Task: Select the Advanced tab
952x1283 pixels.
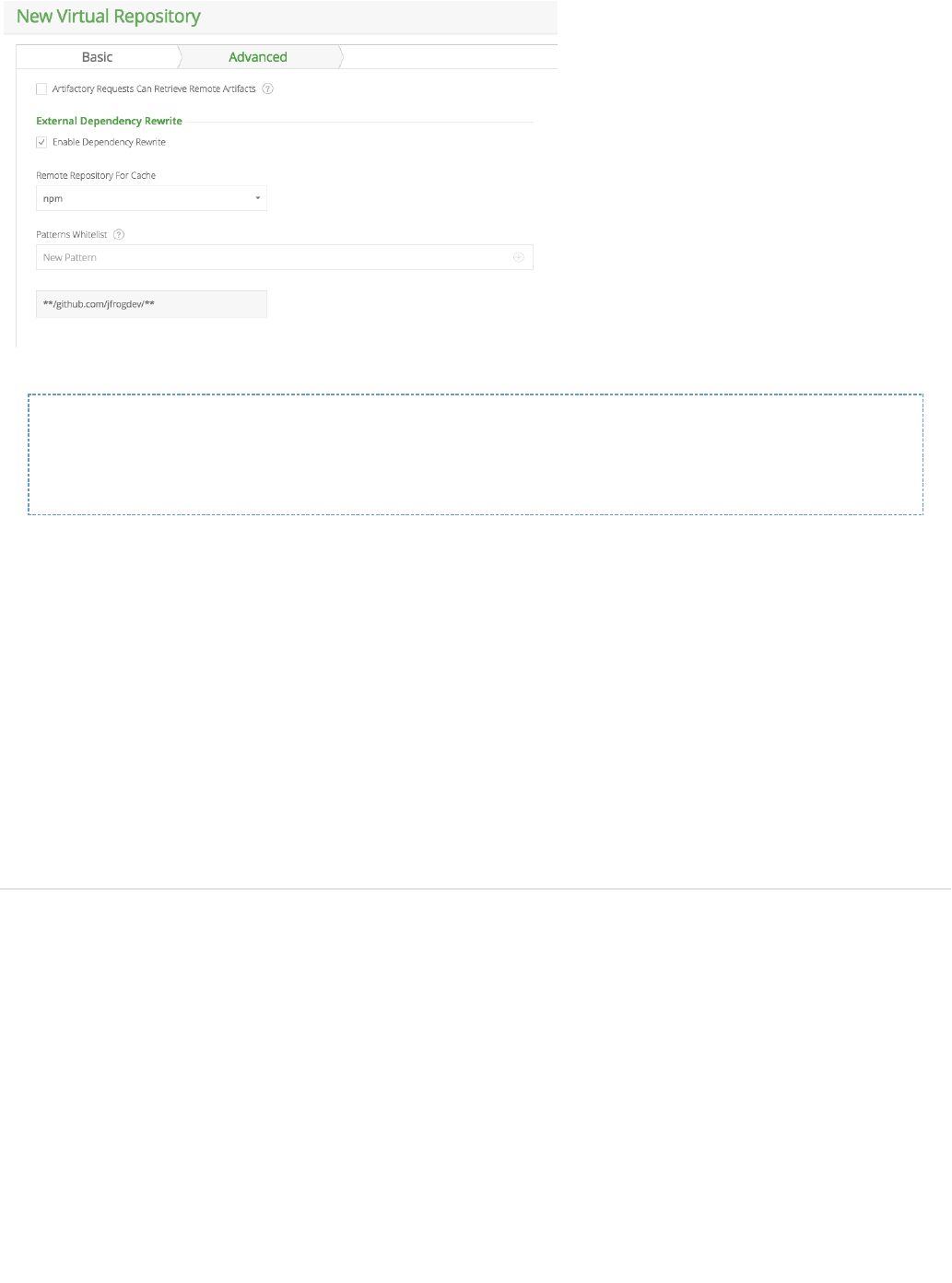Action: (258, 57)
